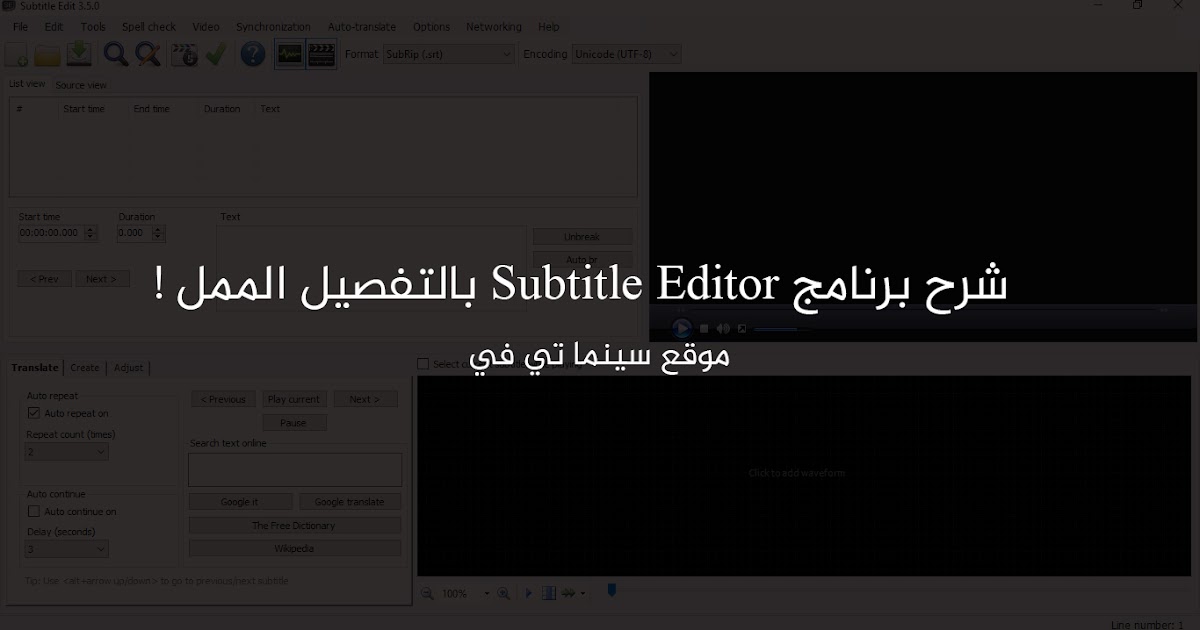Click the New subtitle toolbar icon
This screenshot has width=1200, height=630.
click(x=17, y=55)
